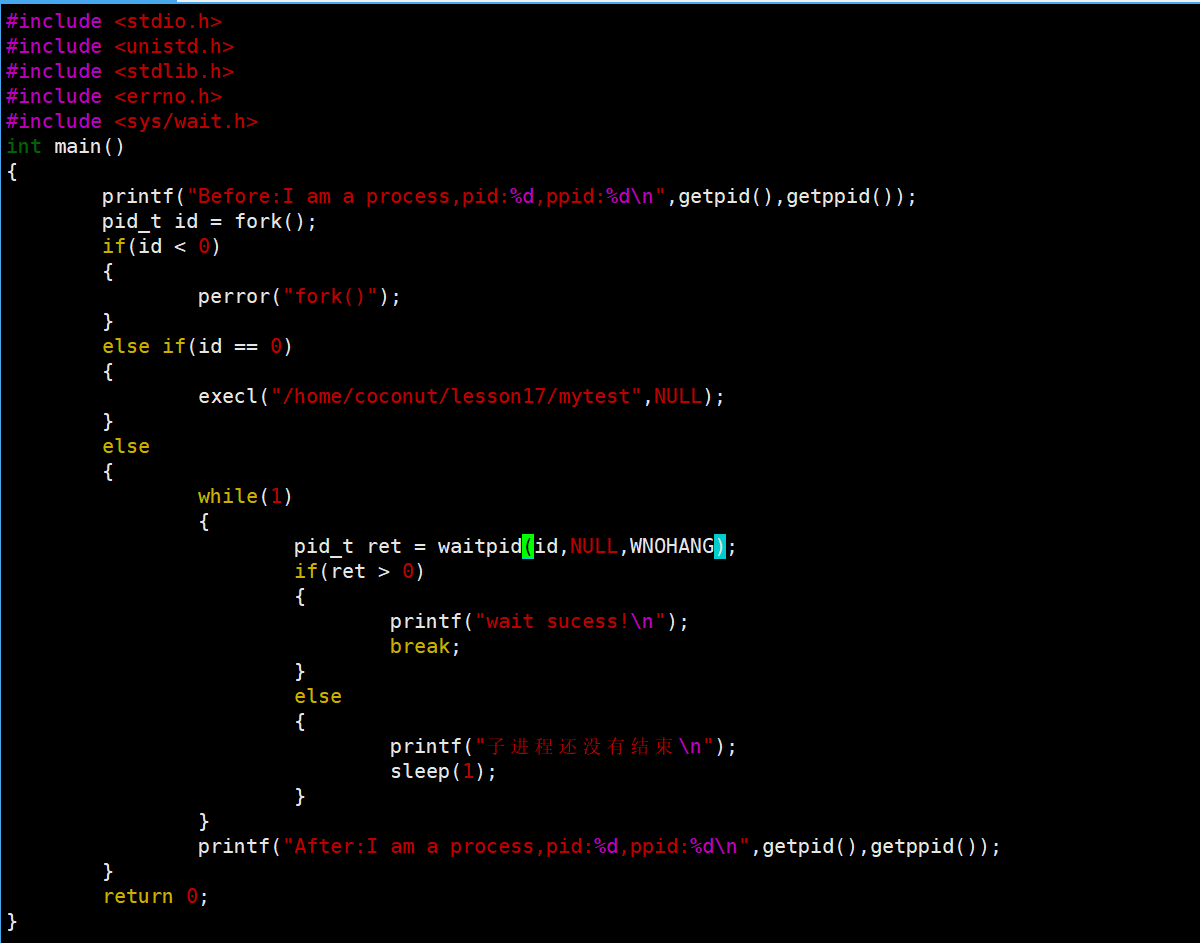Image resolution: width=1200 pixels, height=943 pixels.
Task: Click the 'break;' statement
Action: [x=426, y=646]
